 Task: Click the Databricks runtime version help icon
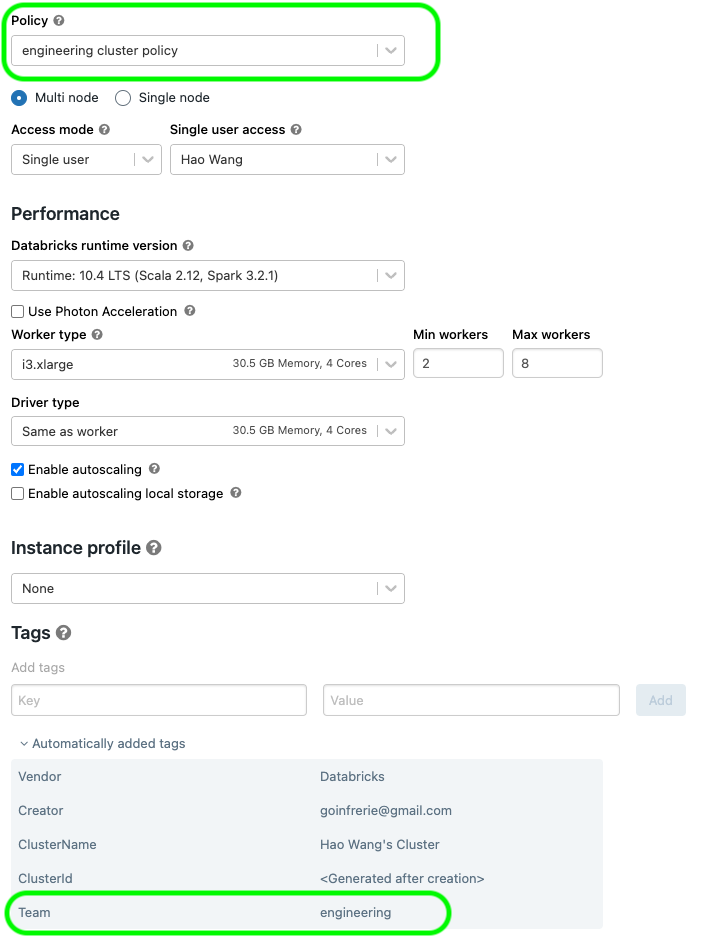click(188, 246)
